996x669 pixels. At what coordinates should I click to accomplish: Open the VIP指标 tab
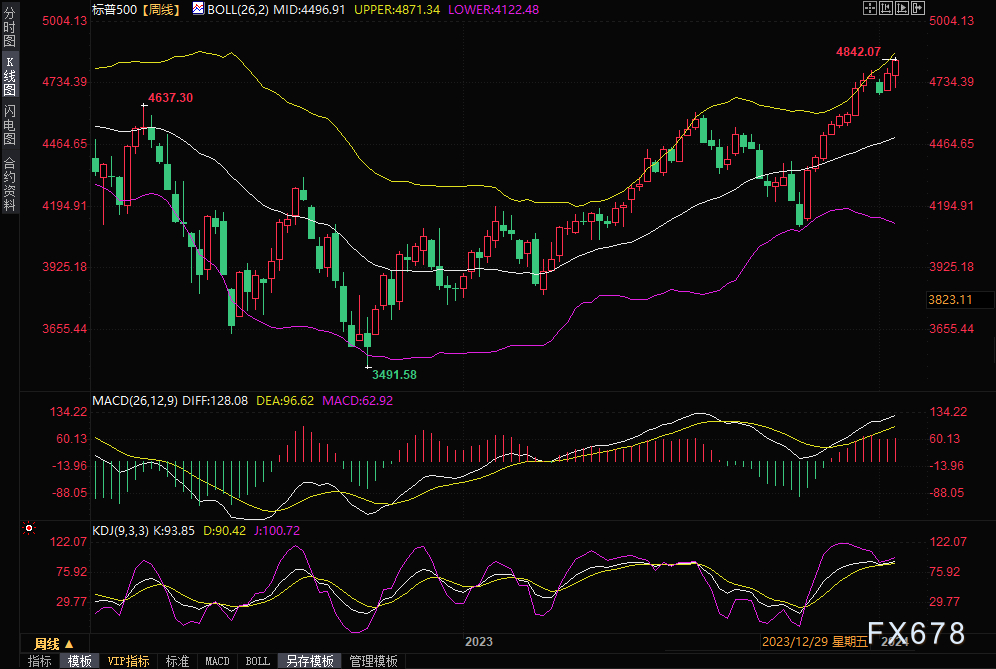[x=128, y=661]
